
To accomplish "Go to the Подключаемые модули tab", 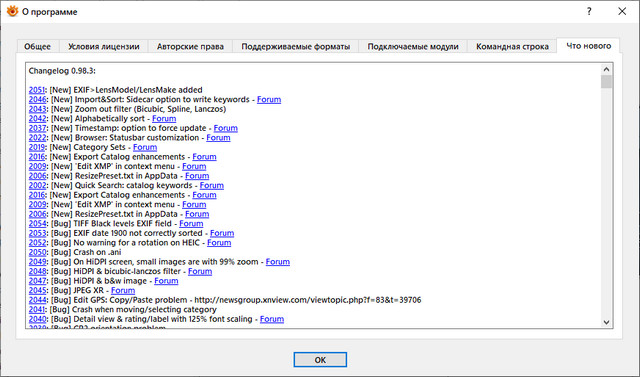I will (413, 47).
